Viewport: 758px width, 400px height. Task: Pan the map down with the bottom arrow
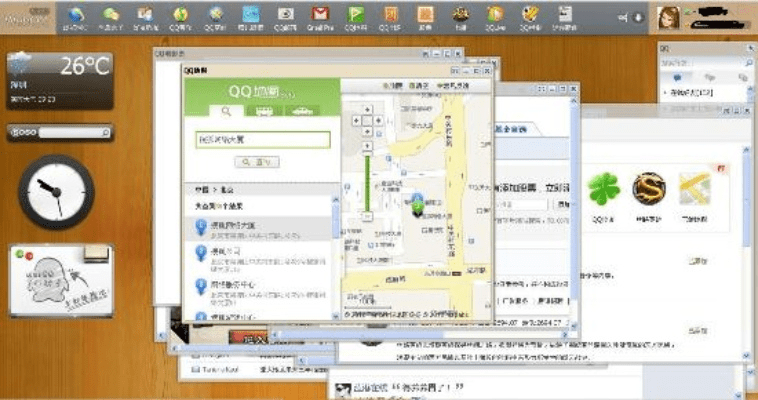point(367,132)
